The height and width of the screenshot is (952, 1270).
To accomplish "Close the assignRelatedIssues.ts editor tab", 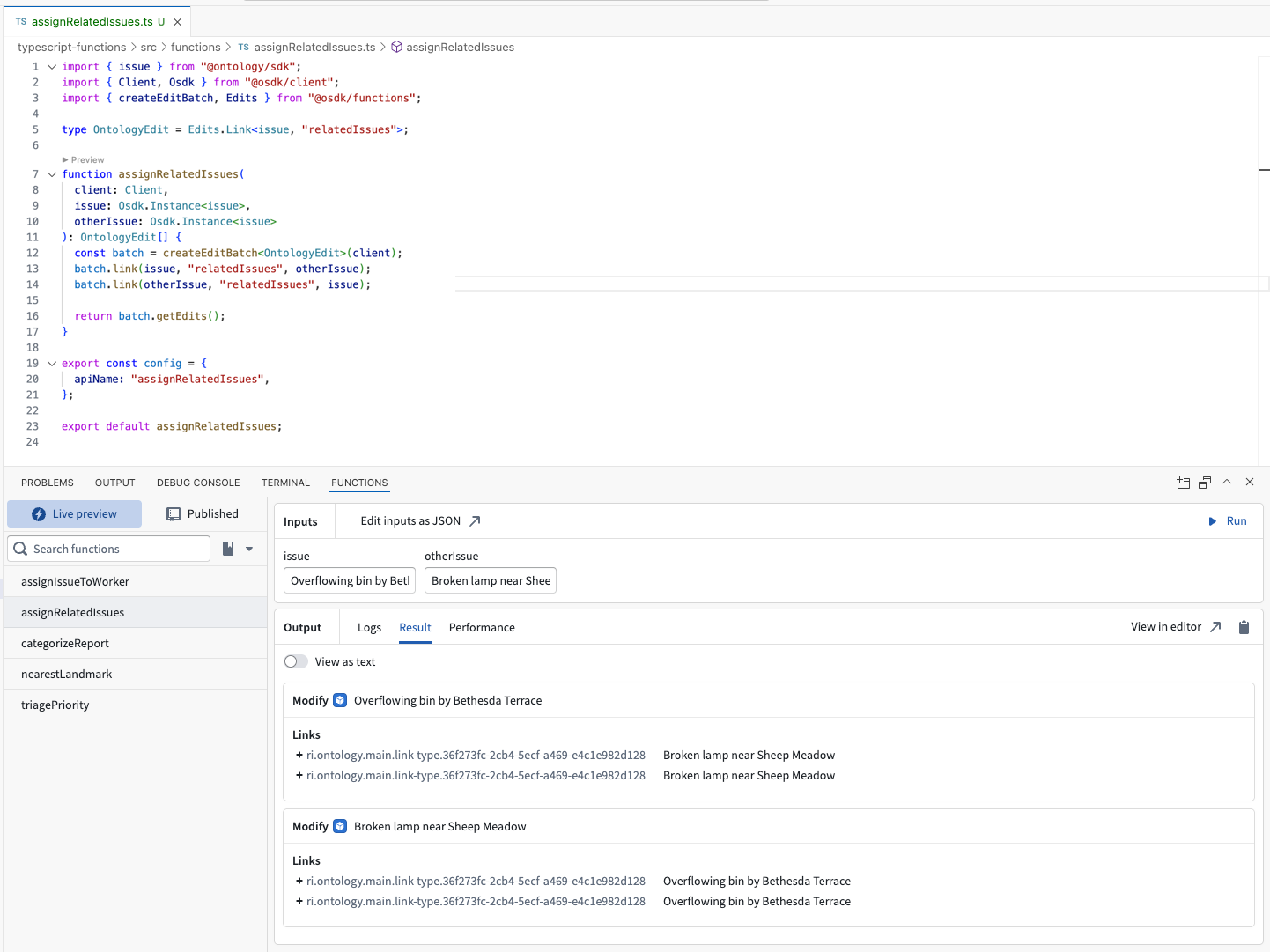I will 177,22.
